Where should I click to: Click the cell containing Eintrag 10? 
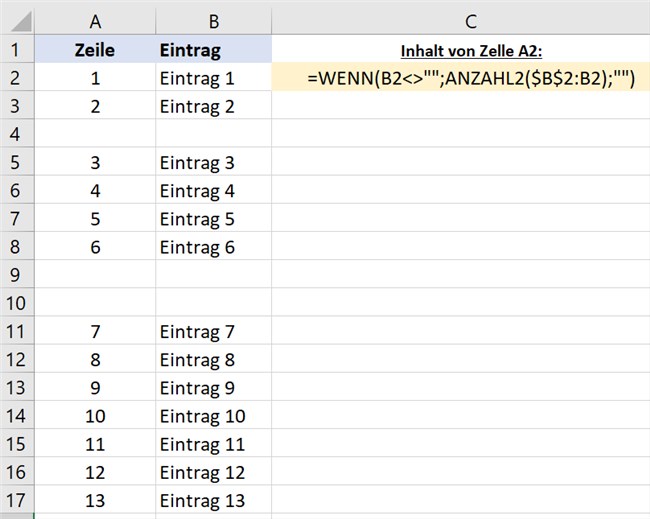(x=213, y=415)
